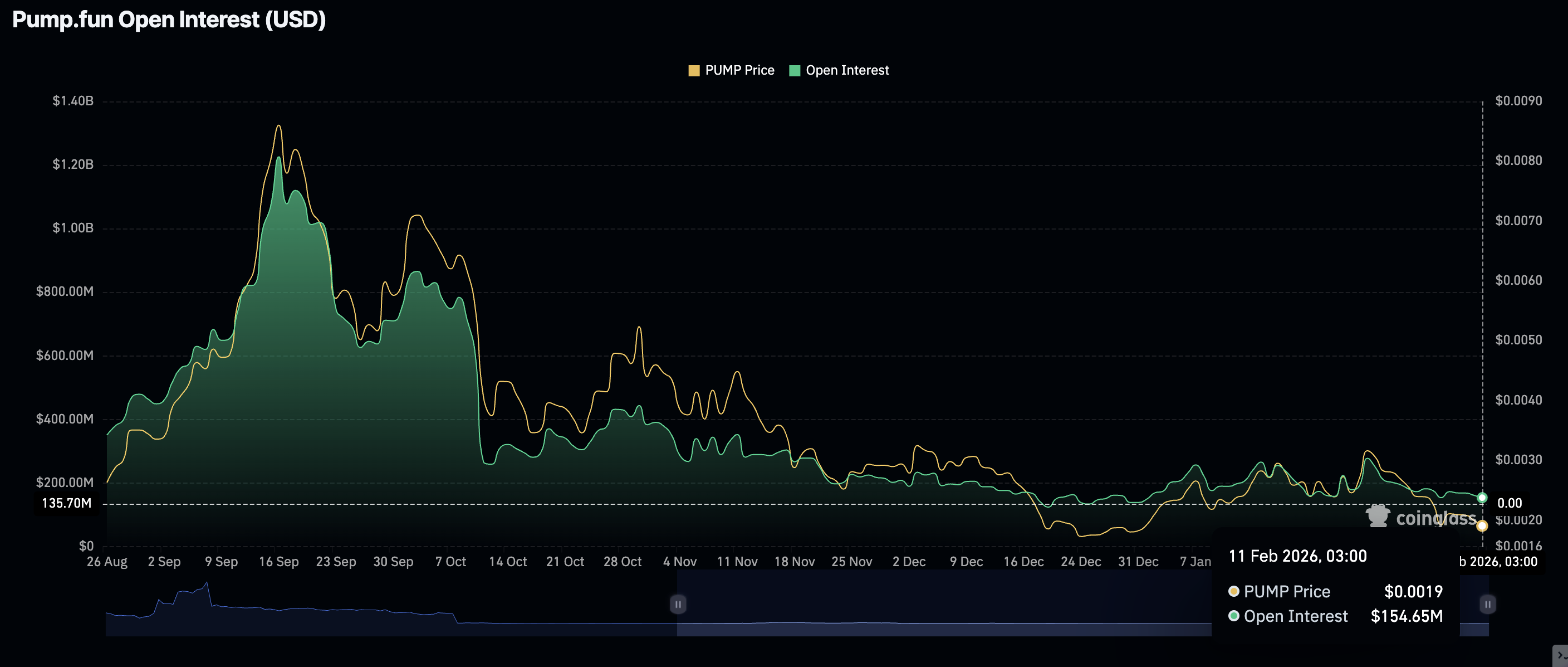The height and width of the screenshot is (667, 1568).
Task: Click the Pump.fun Open Interest (USD) title
Action: pyautogui.click(x=169, y=20)
